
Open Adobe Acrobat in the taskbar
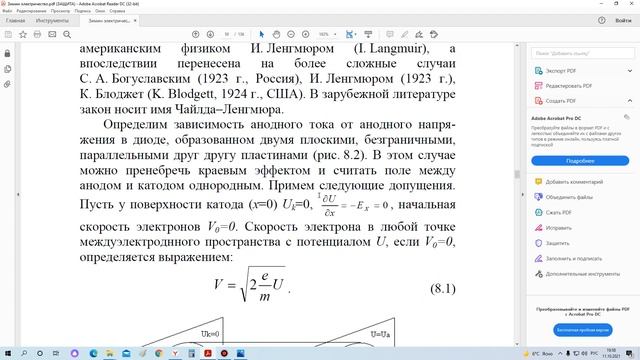pyautogui.click(x=208, y=353)
